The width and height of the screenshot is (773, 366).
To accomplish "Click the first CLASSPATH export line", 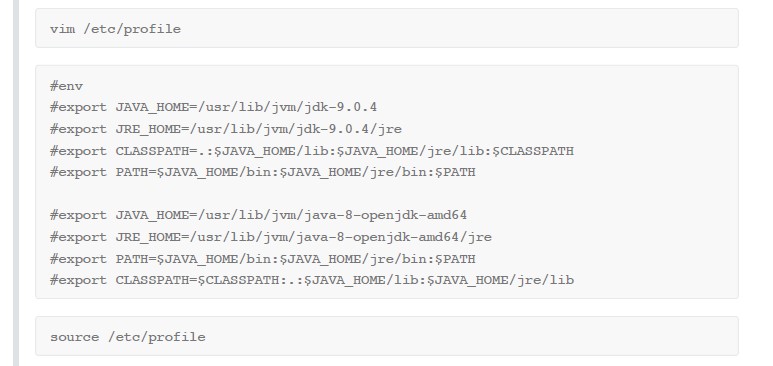I will (x=312, y=151).
